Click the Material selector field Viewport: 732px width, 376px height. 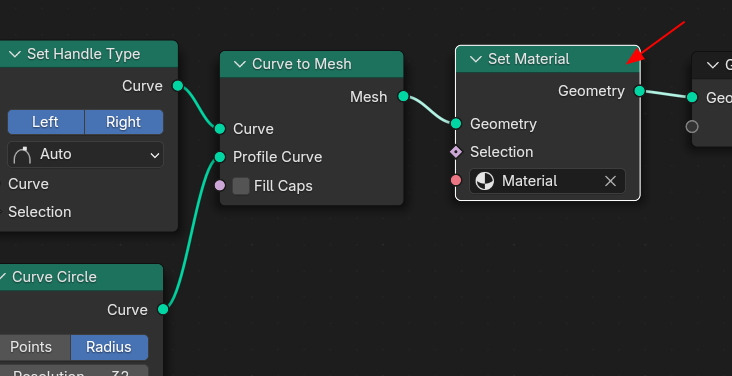(x=547, y=181)
